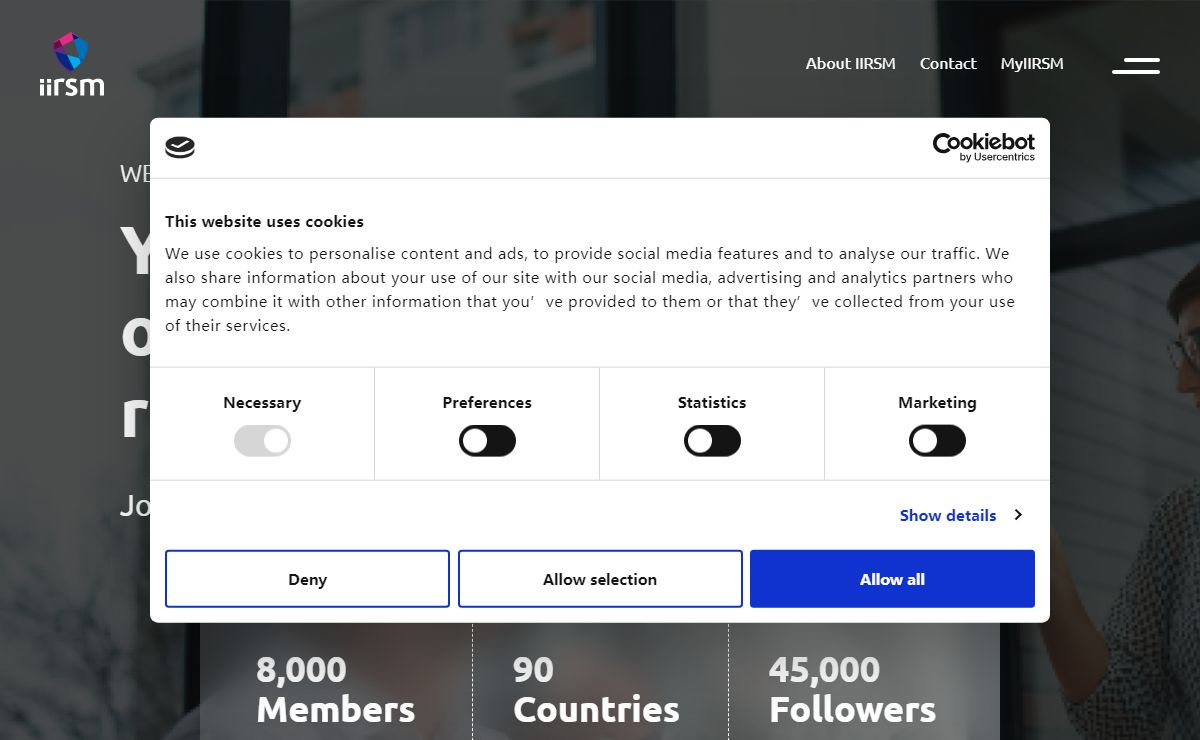Click the This website uses cookies heading
Viewport: 1200px width, 740px height.
coord(264,221)
